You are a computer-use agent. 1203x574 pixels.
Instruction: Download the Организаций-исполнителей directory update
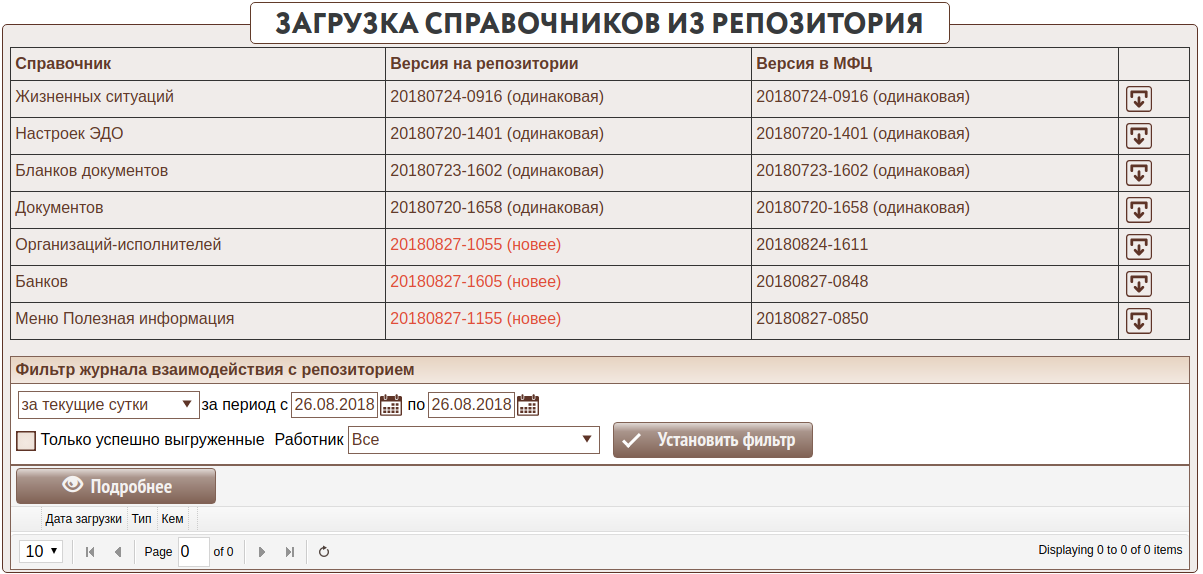(1139, 247)
